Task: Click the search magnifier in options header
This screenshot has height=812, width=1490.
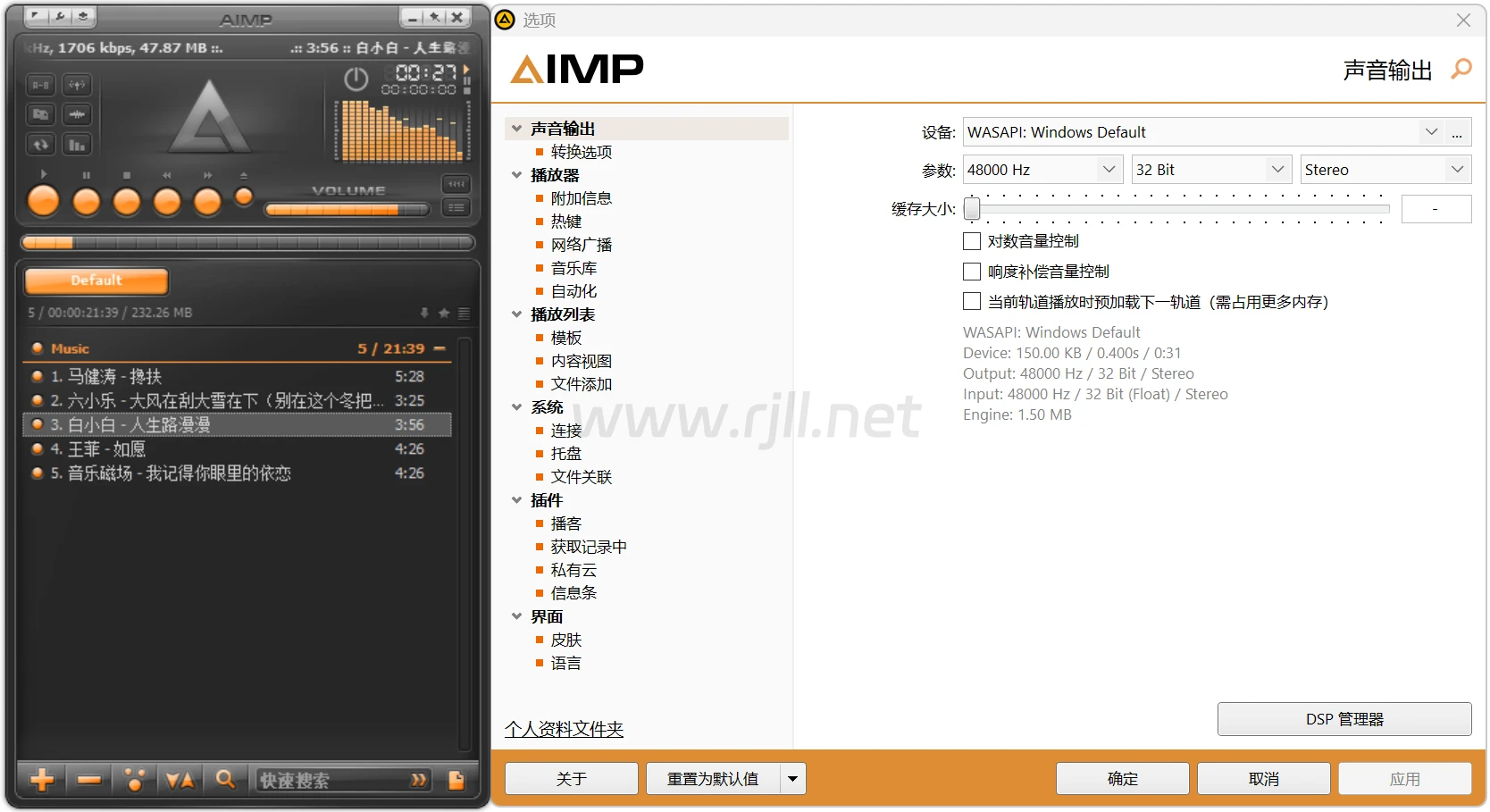Action: [x=1461, y=69]
